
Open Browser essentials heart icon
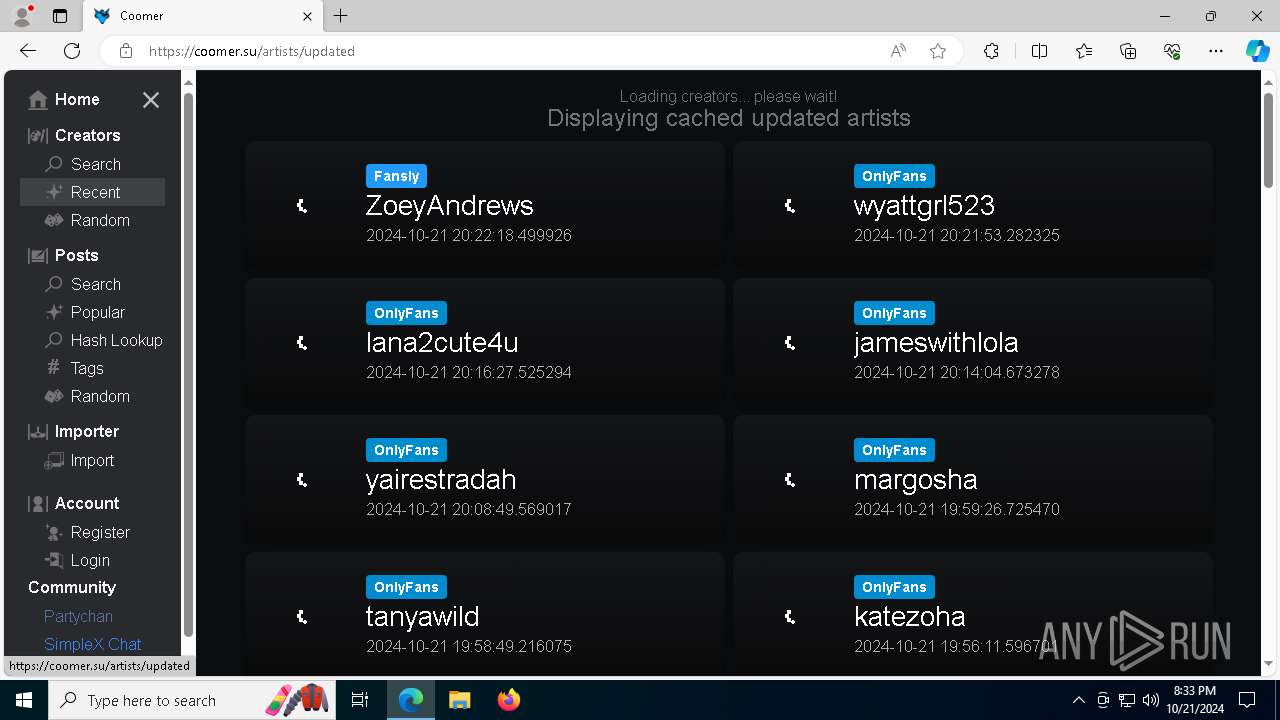[x=1172, y=51]
